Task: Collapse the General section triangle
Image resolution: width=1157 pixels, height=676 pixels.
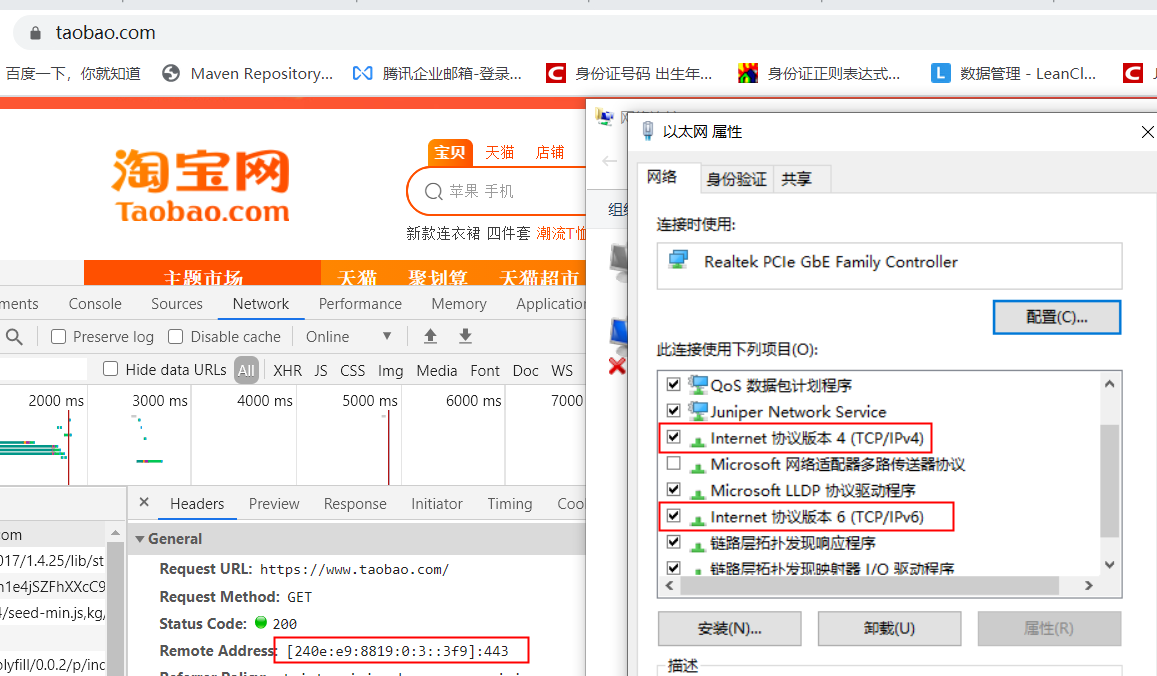Action: click(139, 539)
